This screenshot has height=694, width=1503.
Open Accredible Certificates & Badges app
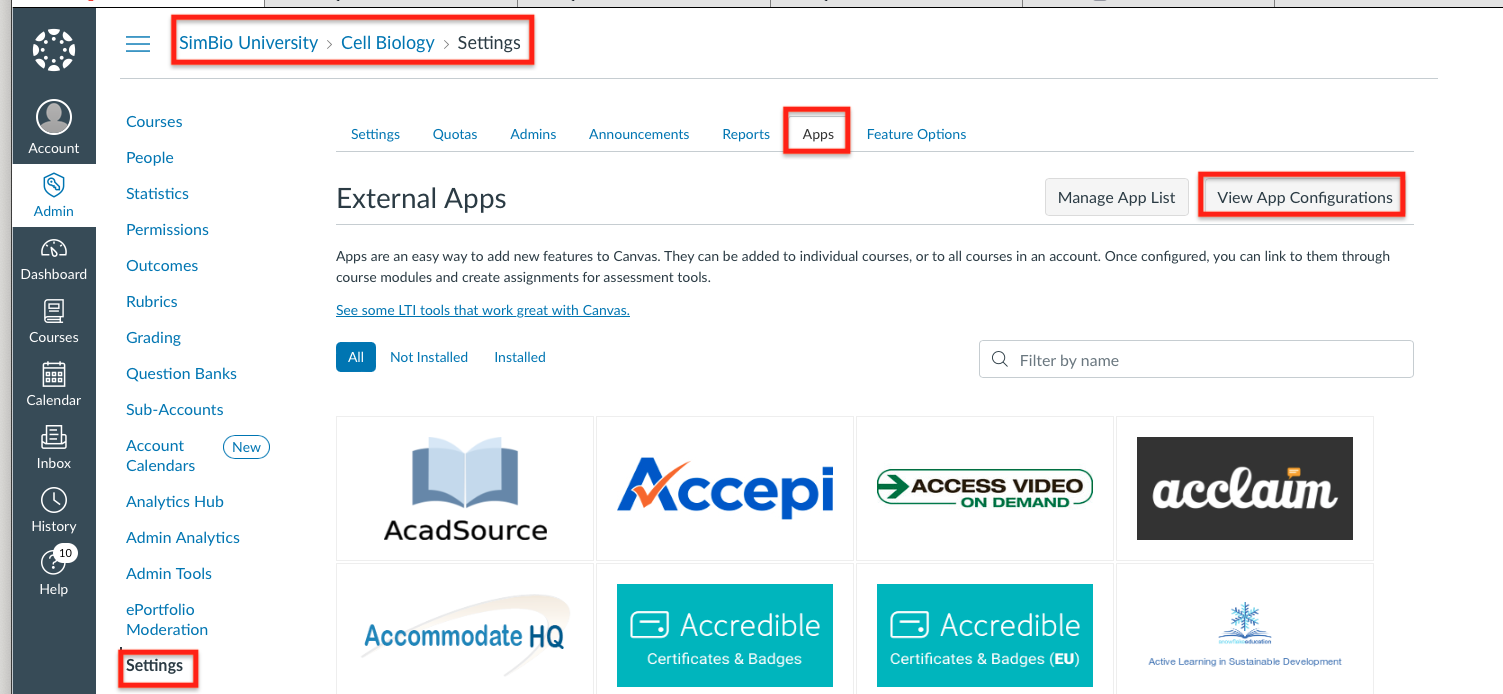[725, 629]
